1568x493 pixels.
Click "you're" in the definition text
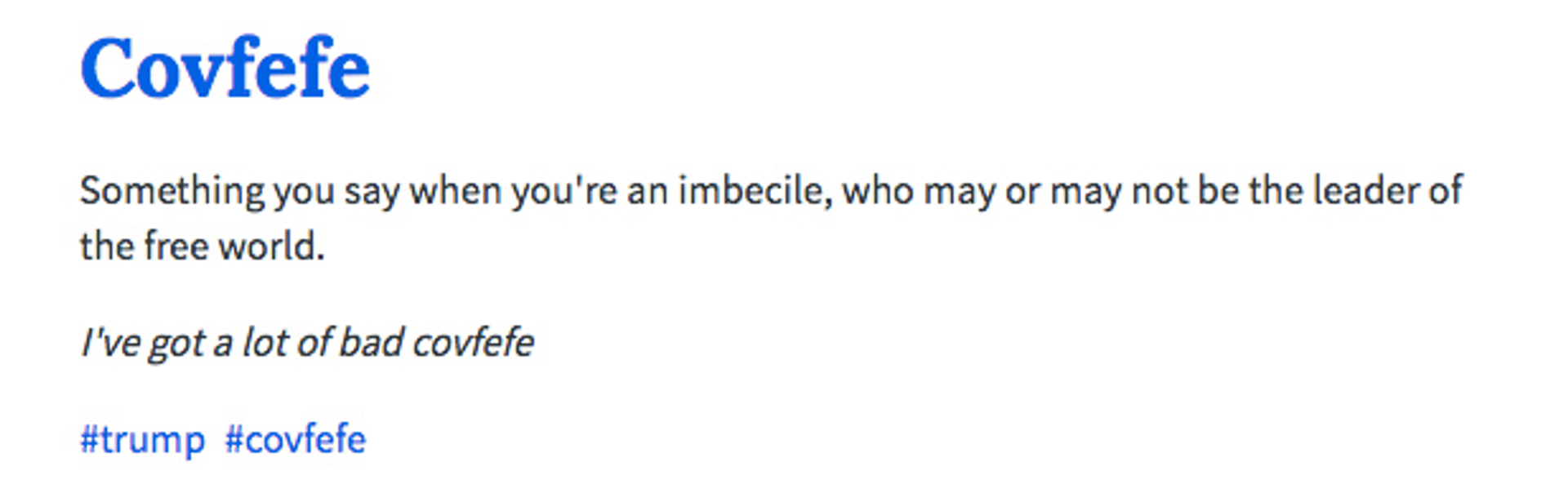click(x=563, y=191)
